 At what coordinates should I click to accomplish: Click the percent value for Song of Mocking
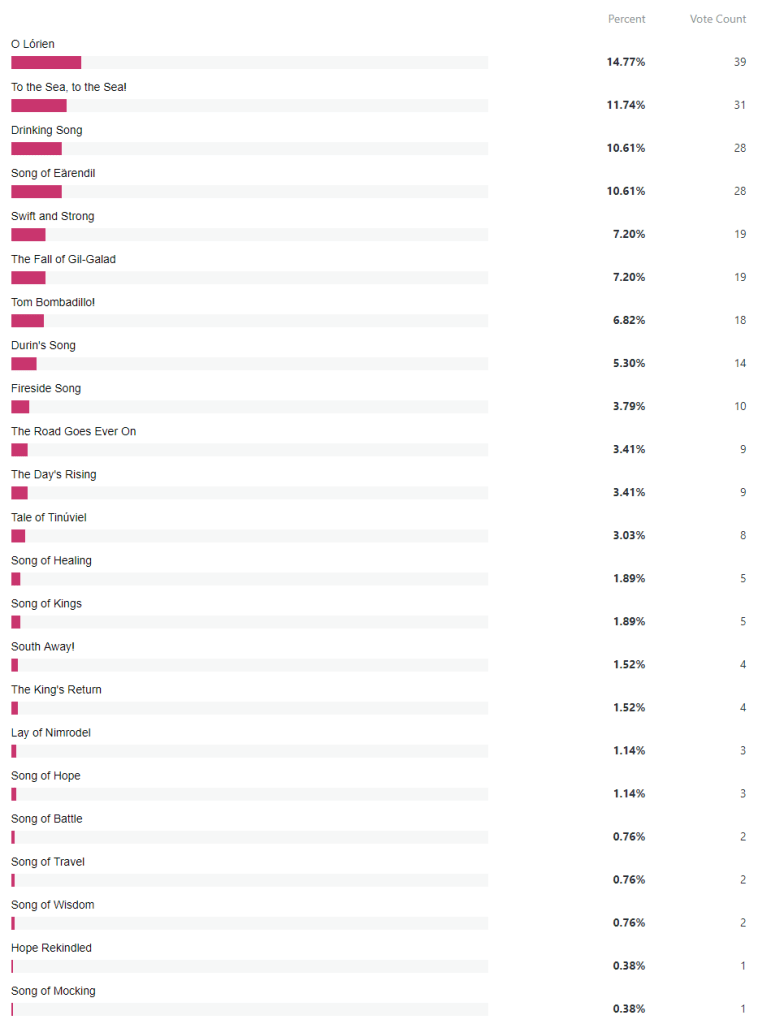629,1008
